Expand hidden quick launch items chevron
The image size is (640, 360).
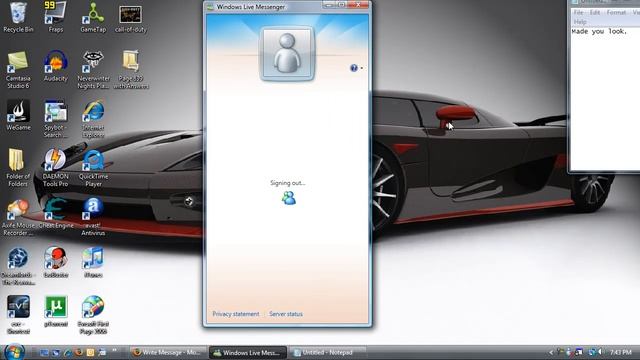click(114, 350)
